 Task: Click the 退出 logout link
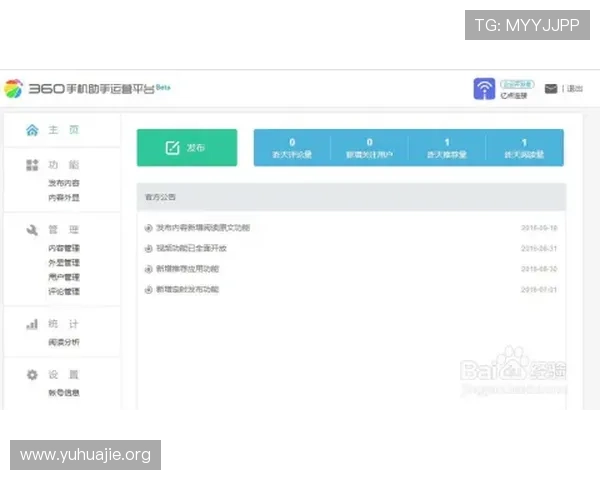(574, 89)
